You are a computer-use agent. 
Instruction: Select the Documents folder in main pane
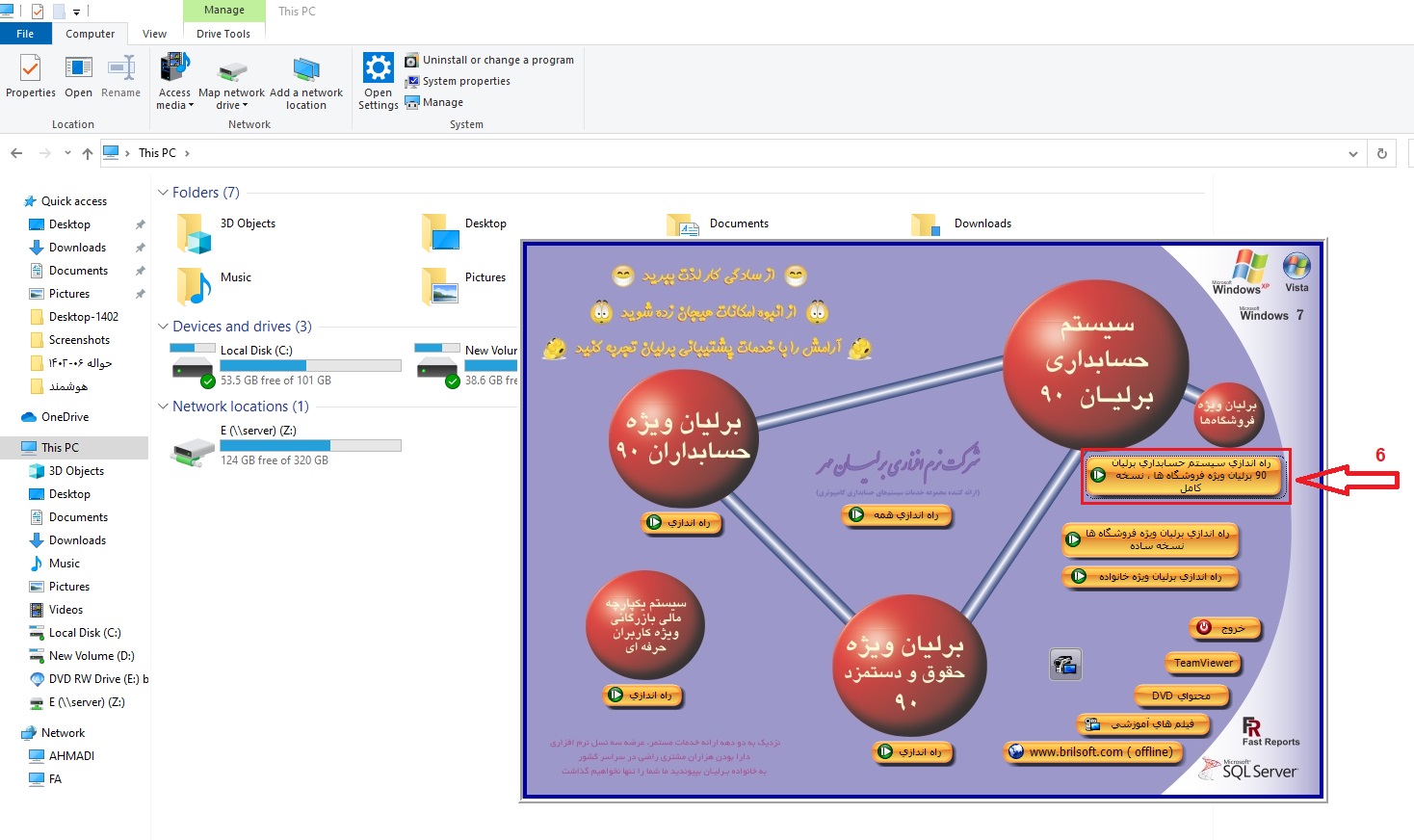click(719, 224)
